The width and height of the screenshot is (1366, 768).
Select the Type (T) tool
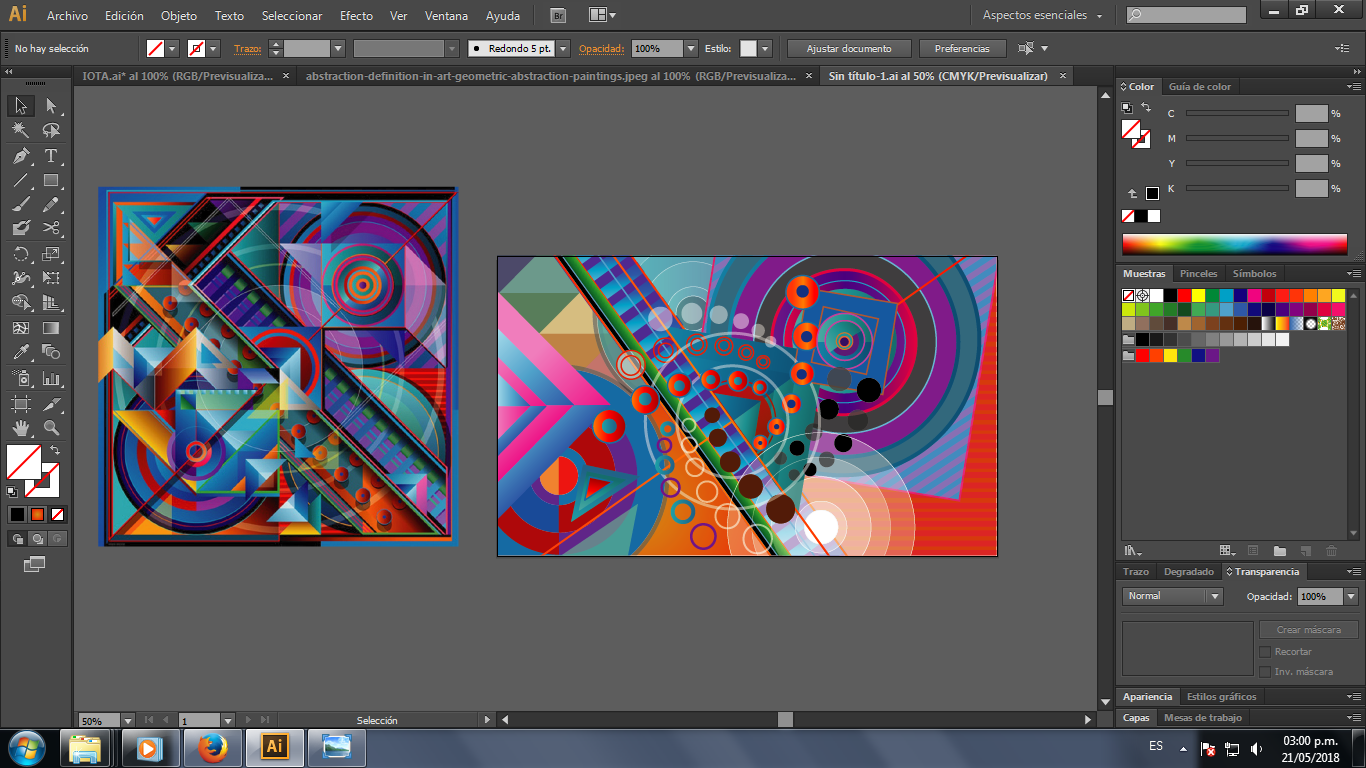tap(51, 156)
